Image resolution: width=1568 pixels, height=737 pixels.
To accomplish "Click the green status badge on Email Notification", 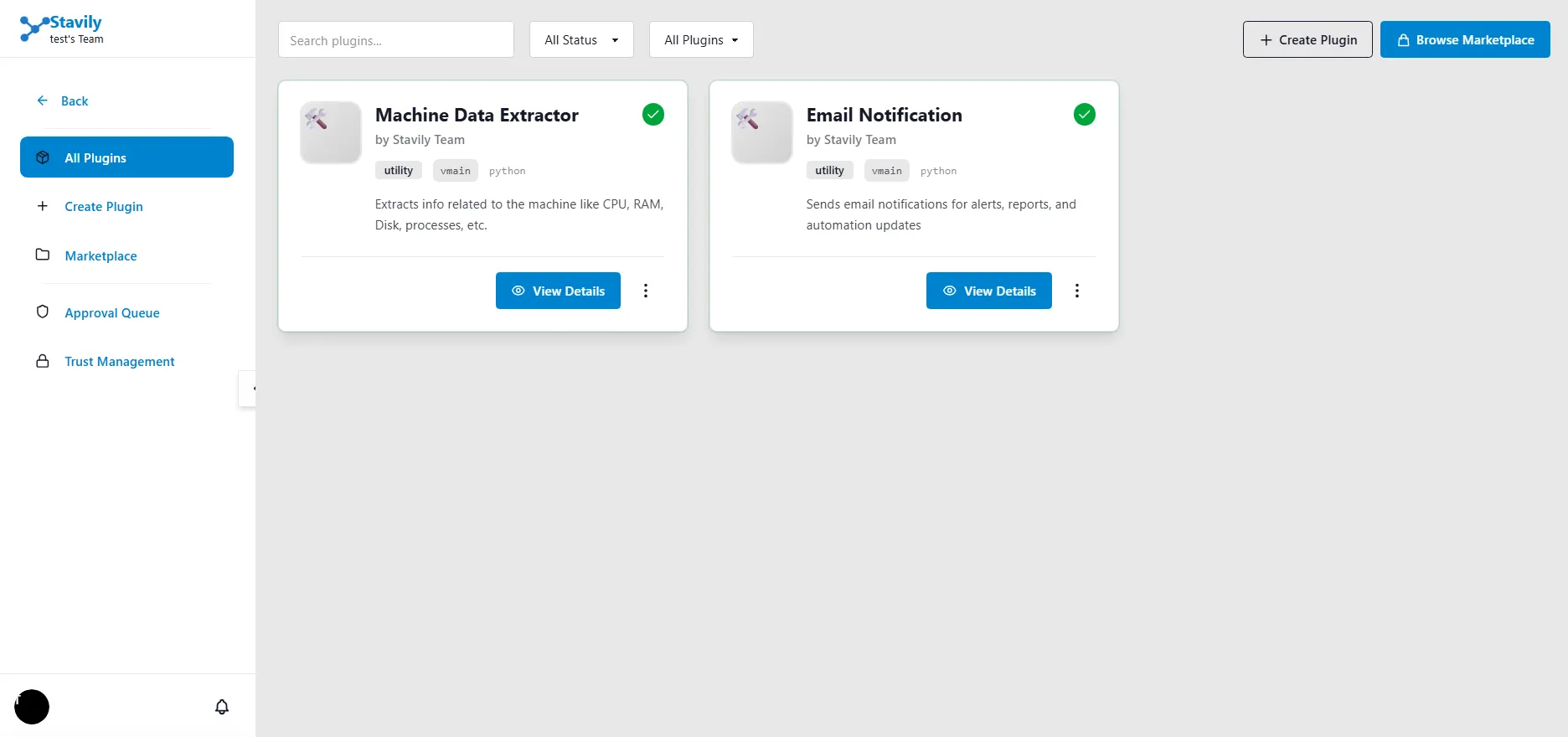I will tap(1084, 114).
